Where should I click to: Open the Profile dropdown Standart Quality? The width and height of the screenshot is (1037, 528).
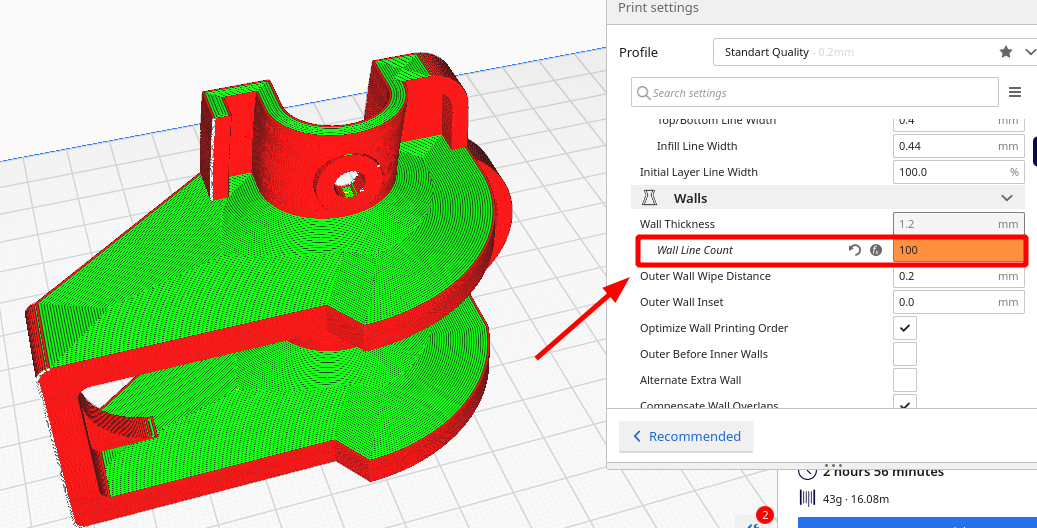[875, 52]
